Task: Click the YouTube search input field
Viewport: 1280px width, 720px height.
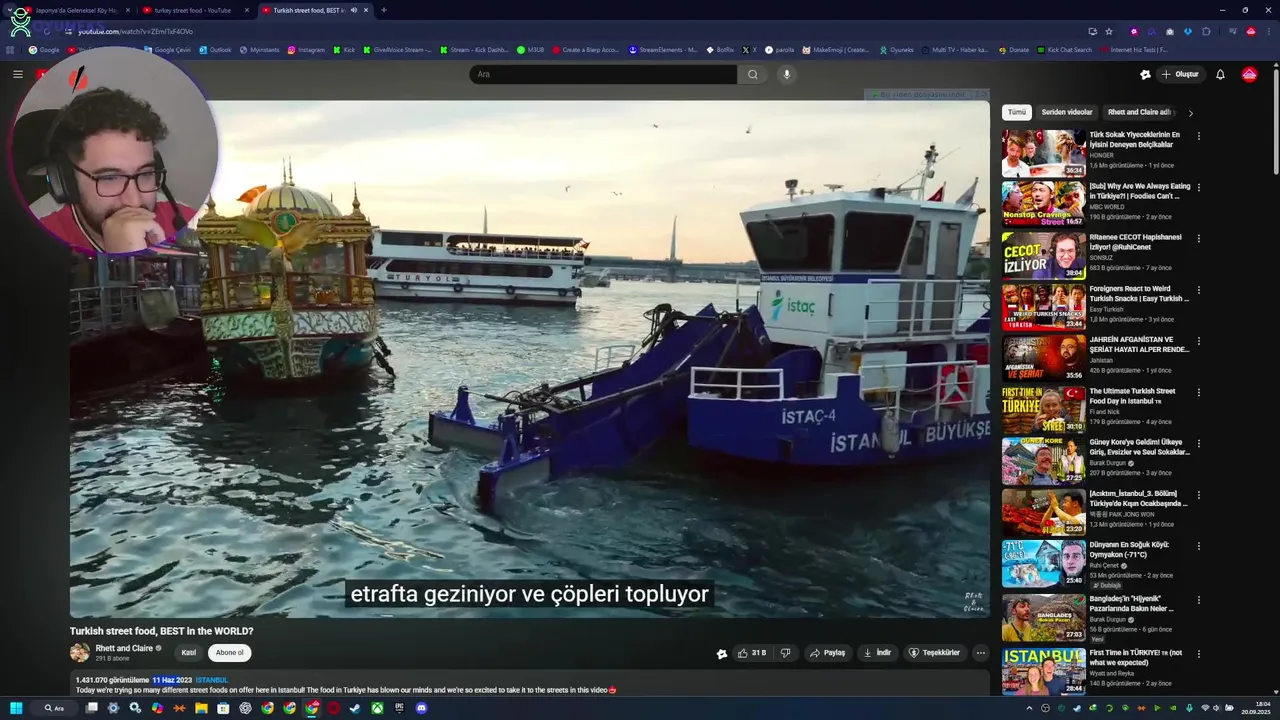Action: [x=603, y=74]
